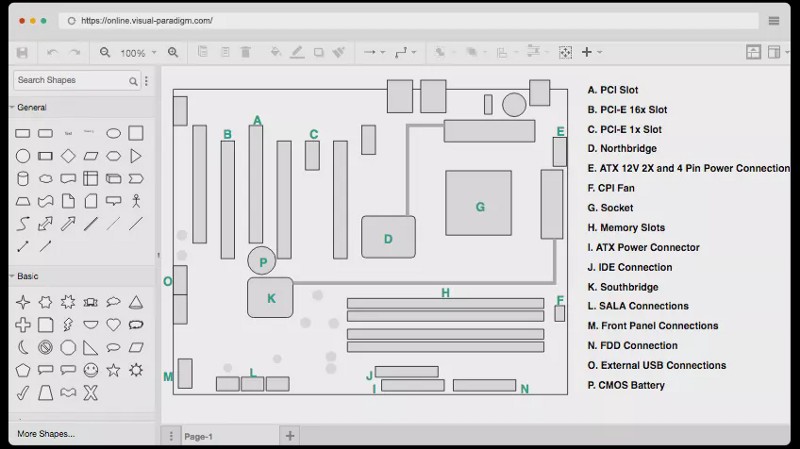The height and width of the screenshot is (449, 800).
Task: Click the zoom in magnifier icon
Action: coord(173,52)
